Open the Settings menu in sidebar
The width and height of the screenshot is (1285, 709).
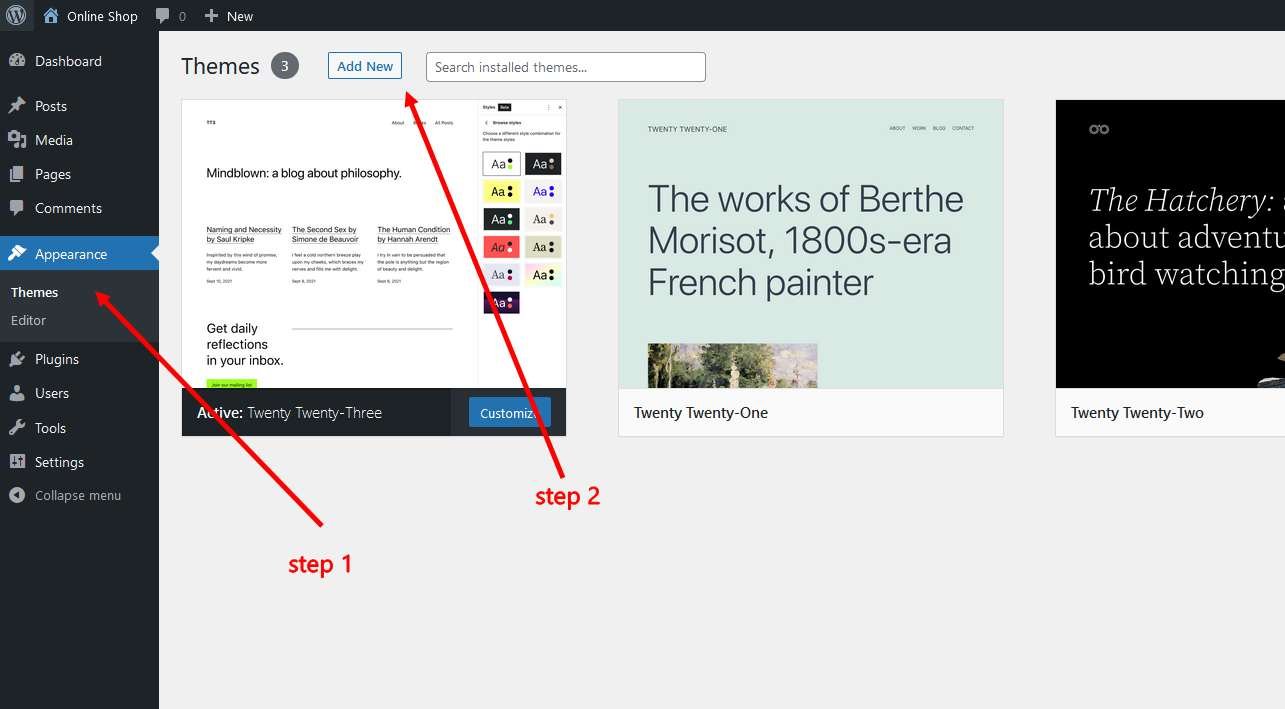pyautogui.click(x=59, y=462)
